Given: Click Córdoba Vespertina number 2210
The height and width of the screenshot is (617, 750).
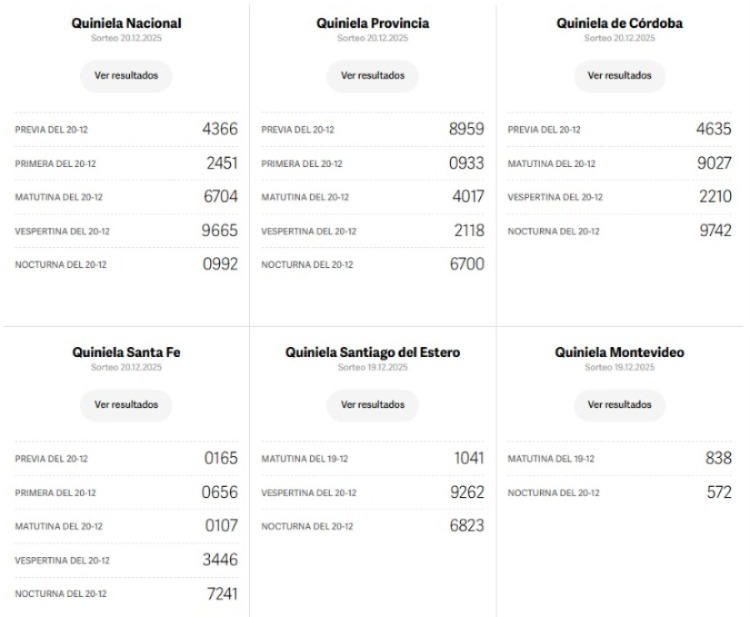Looking at the screenshot, I should pyautogui.click(x=715, y=197).
